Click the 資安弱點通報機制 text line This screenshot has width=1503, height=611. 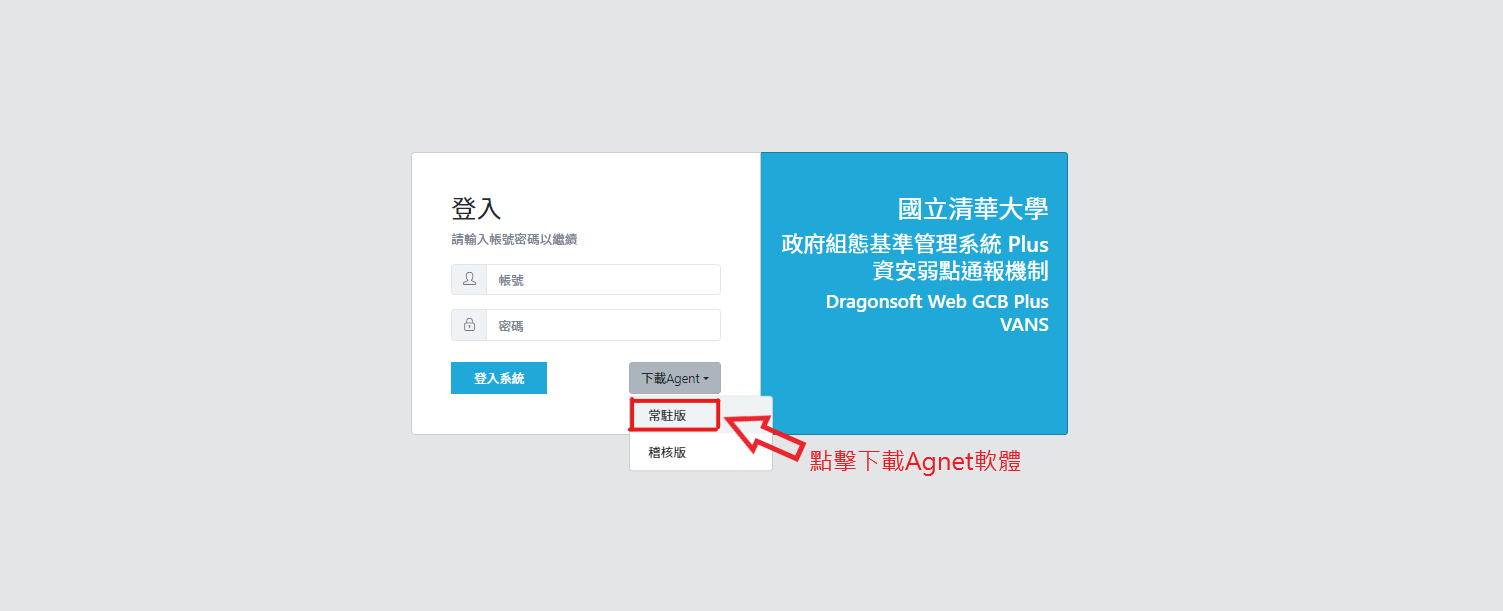tap(961, 271)
